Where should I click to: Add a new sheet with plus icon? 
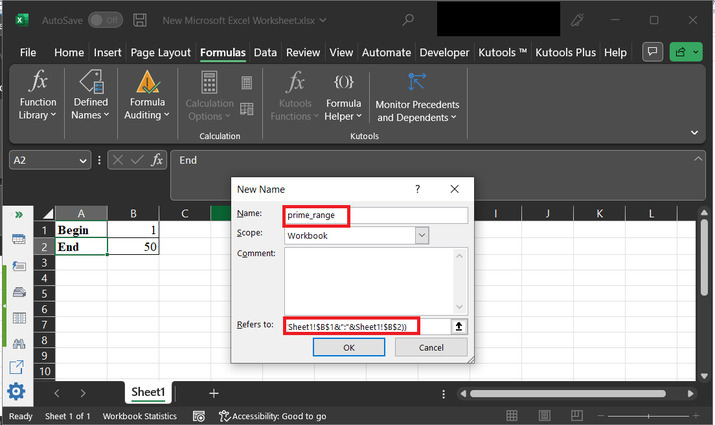pyautogui.click(x=214, y=393)
